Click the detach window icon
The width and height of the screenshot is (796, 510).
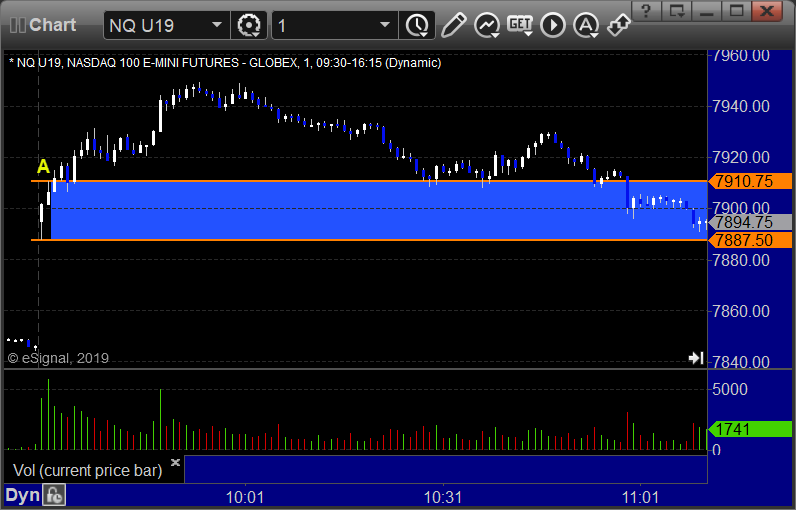click(x=677, y=10)
